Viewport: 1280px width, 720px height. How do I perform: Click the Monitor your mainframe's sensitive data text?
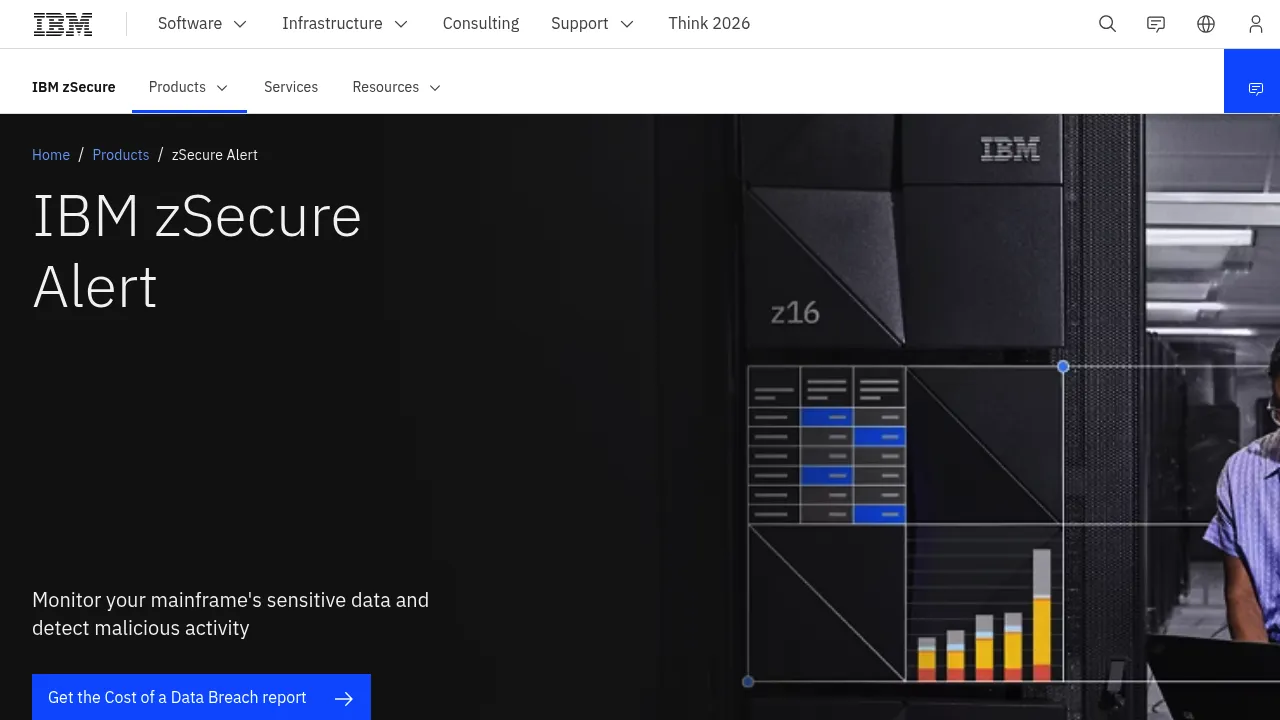coord(231,614)
